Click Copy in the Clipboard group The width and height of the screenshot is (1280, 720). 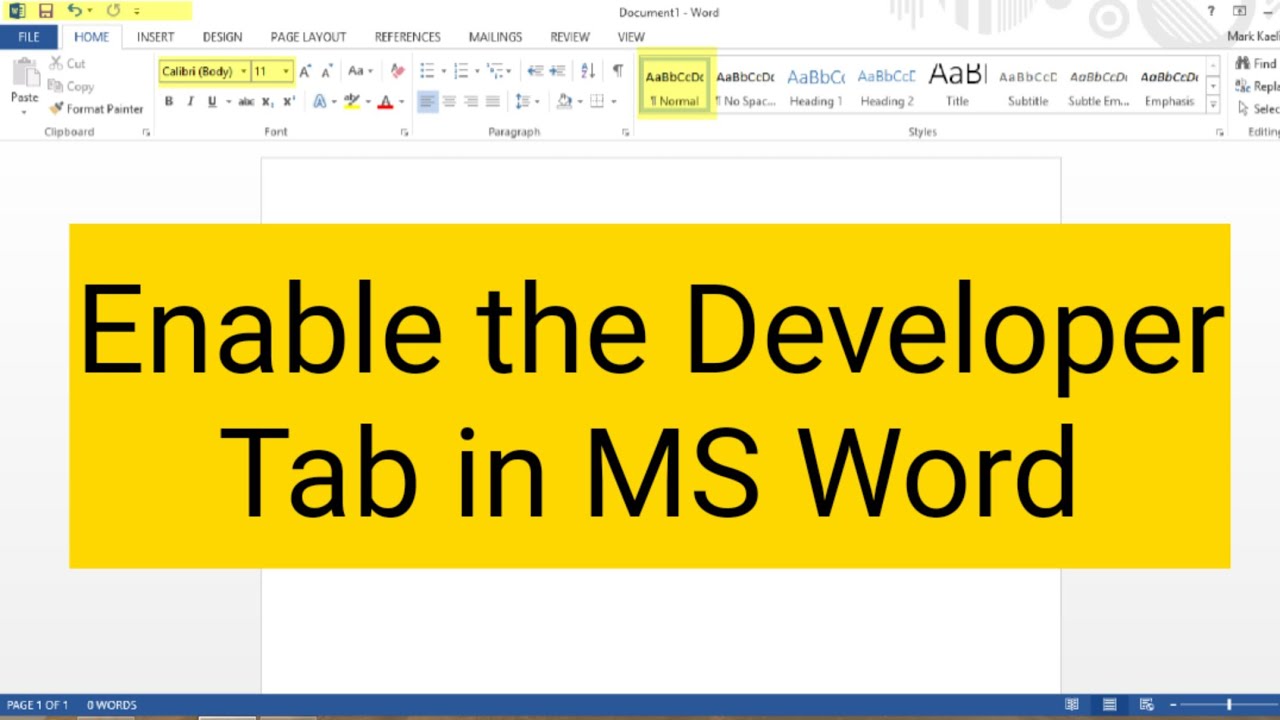pos(71,86)
